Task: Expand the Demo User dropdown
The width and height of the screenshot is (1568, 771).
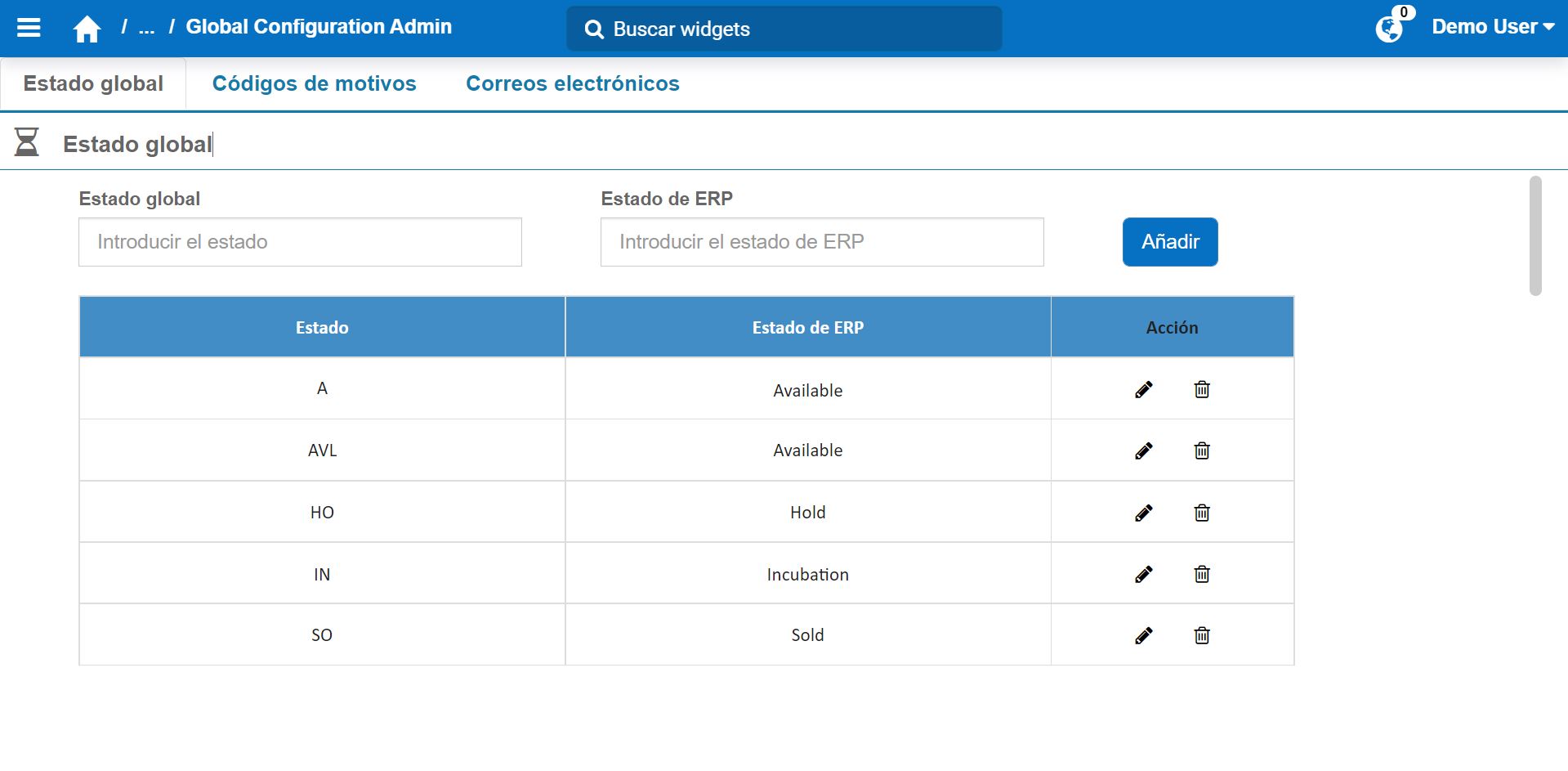Action: (1492, 27)
